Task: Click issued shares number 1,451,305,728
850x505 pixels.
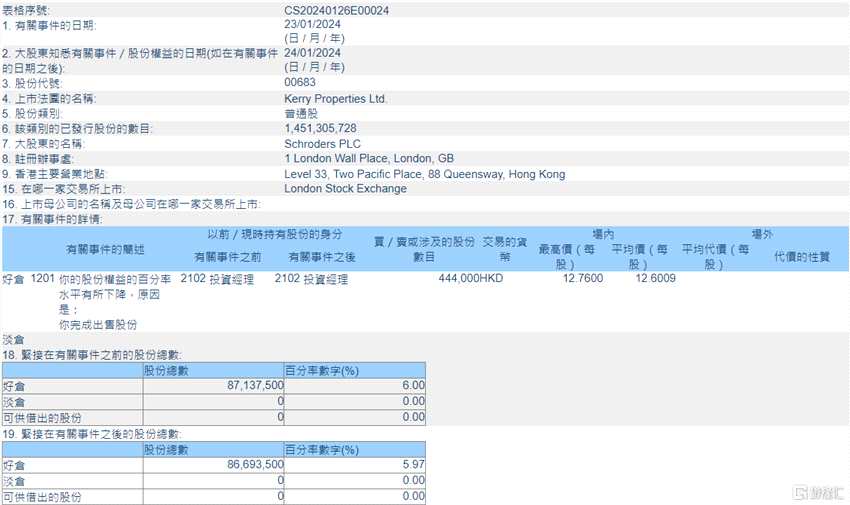Action: (320, 128)
